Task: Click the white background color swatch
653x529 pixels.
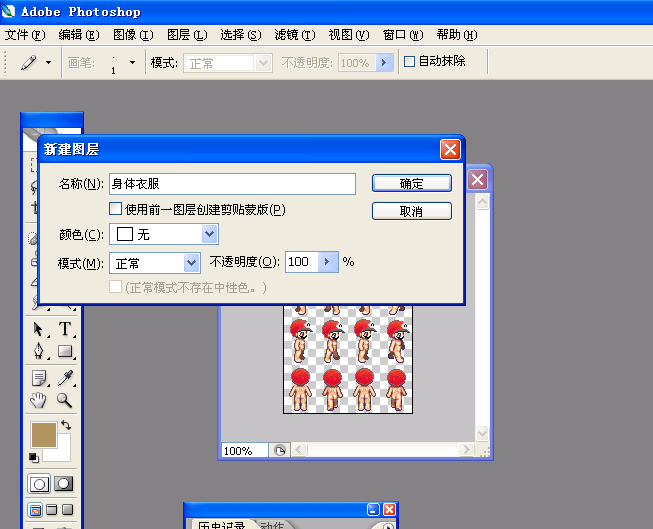Action: 63,453
